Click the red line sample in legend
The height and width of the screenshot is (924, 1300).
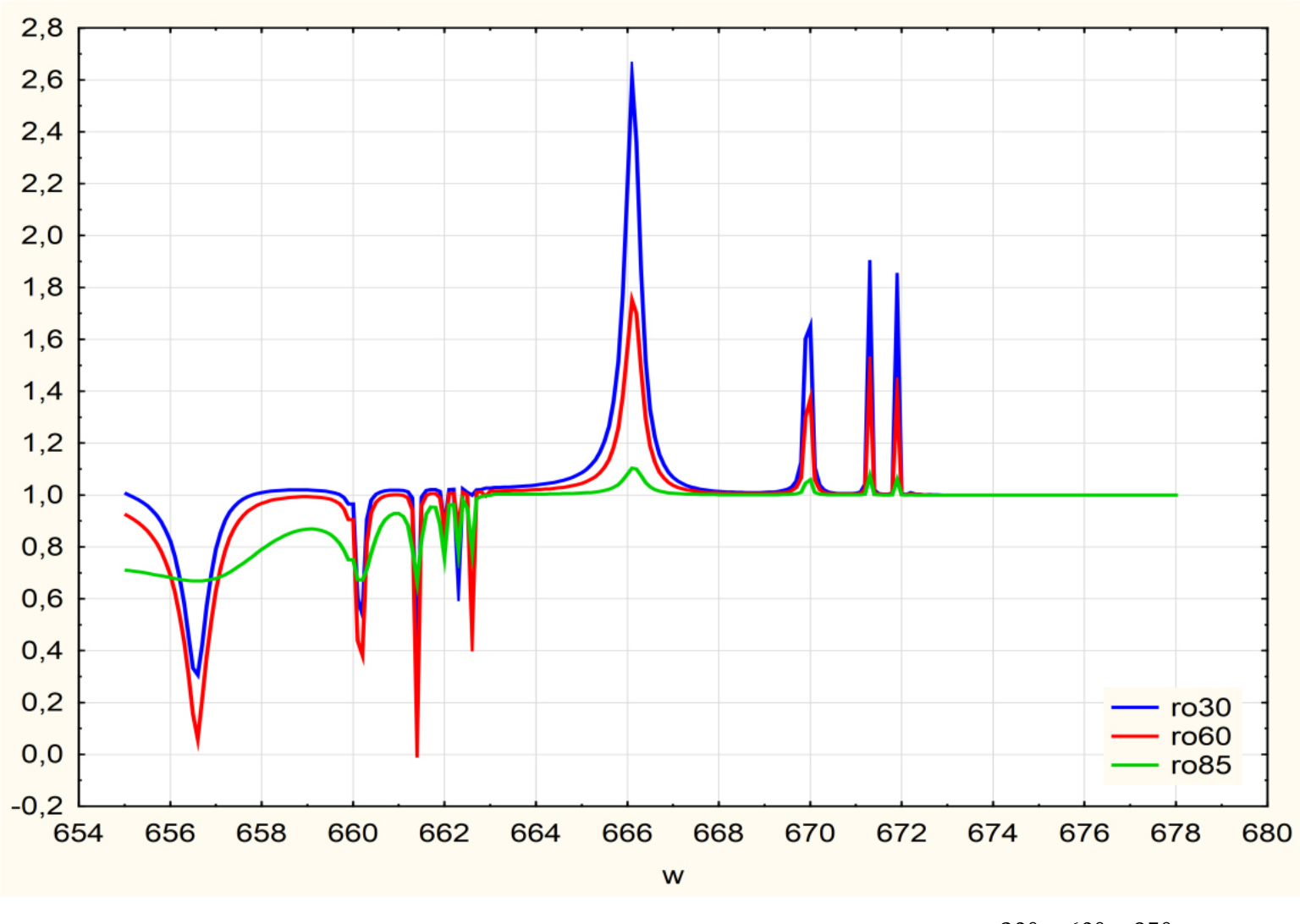coord(1134,736)
